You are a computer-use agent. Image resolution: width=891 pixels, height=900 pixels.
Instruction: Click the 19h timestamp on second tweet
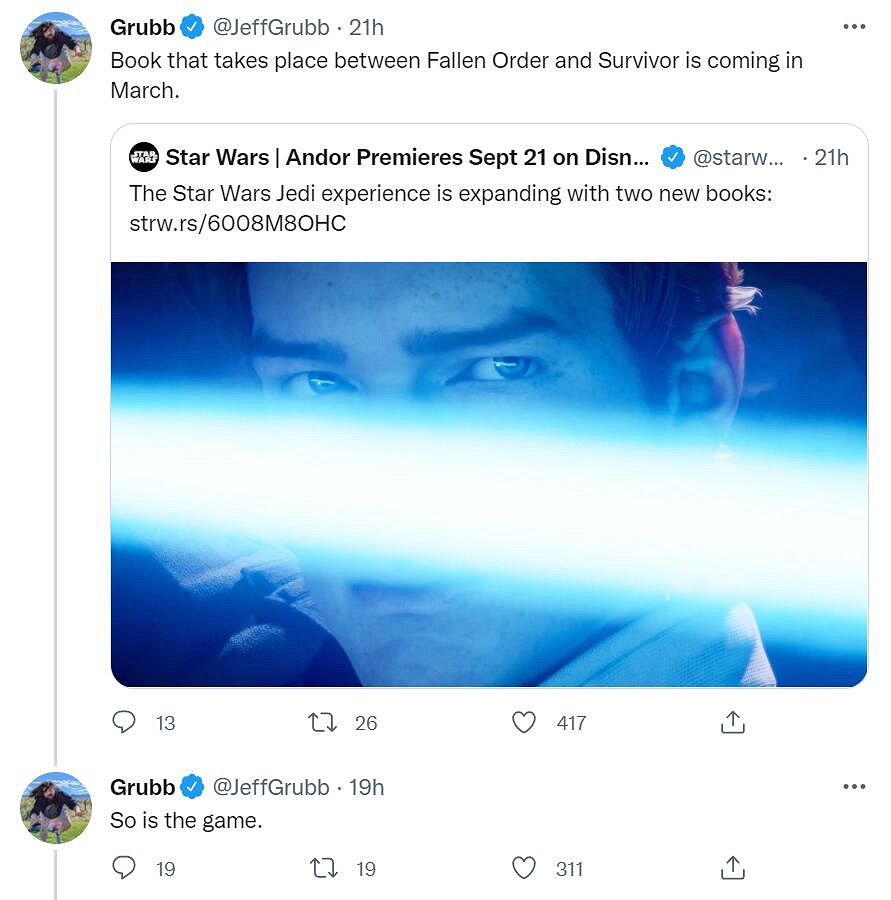pos(366,787)
